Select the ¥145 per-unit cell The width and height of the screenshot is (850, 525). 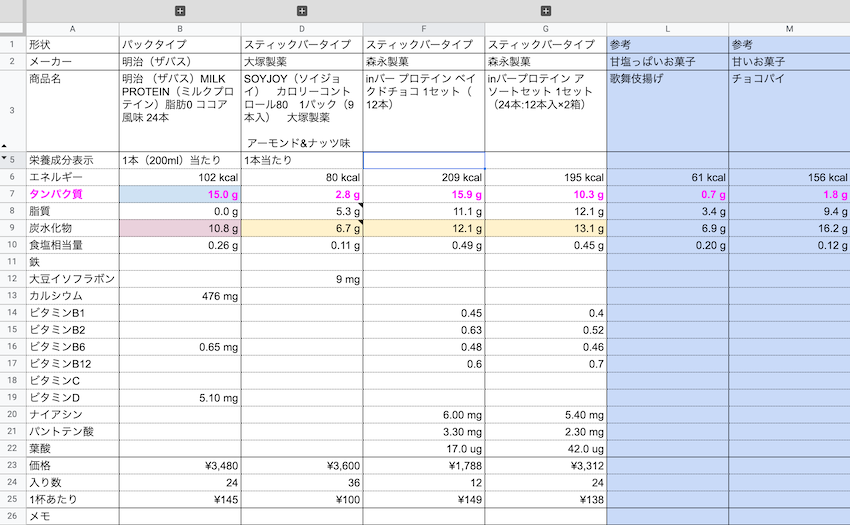[180, 500]
